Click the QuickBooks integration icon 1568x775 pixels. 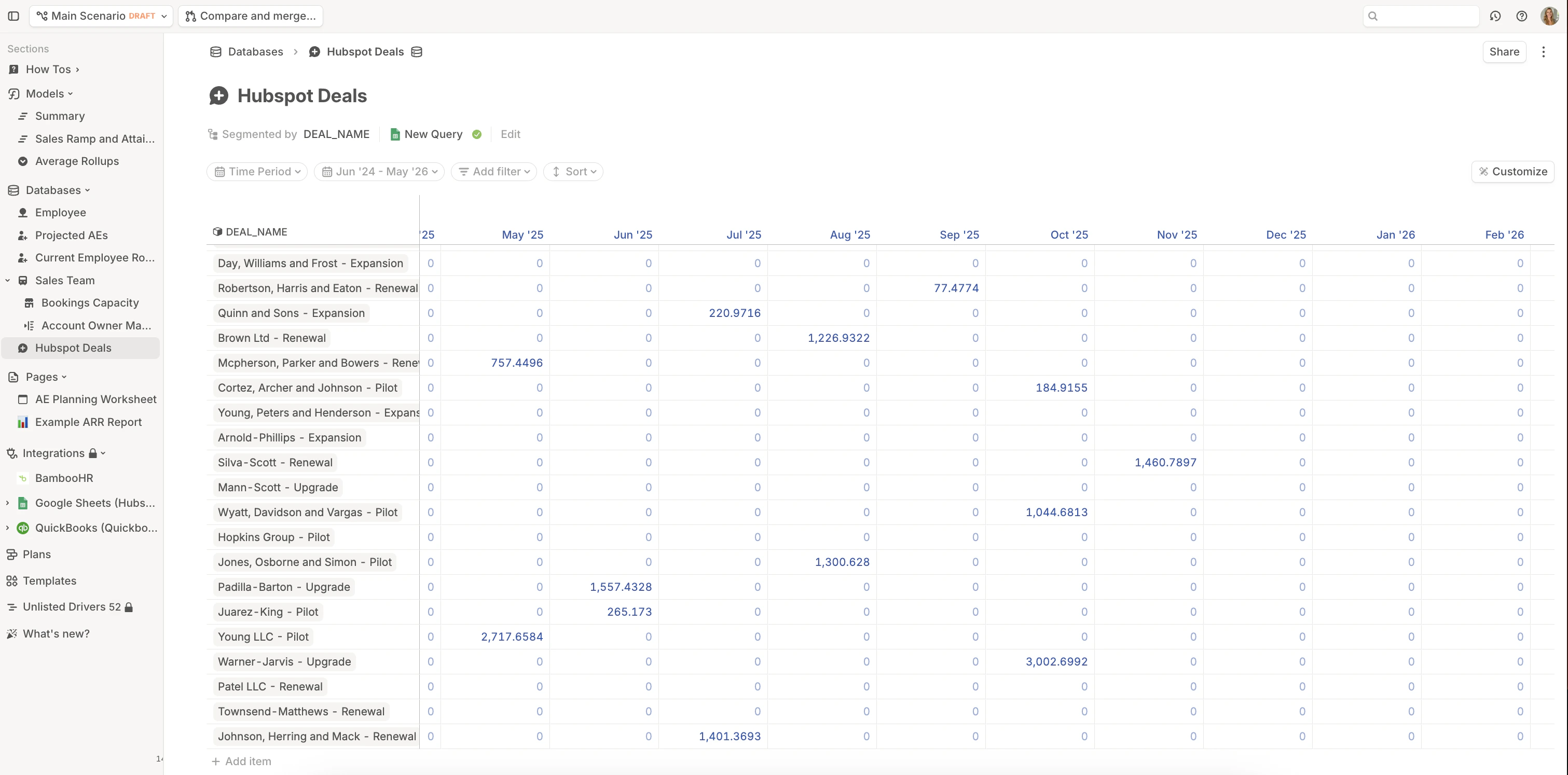click(24, 528)
